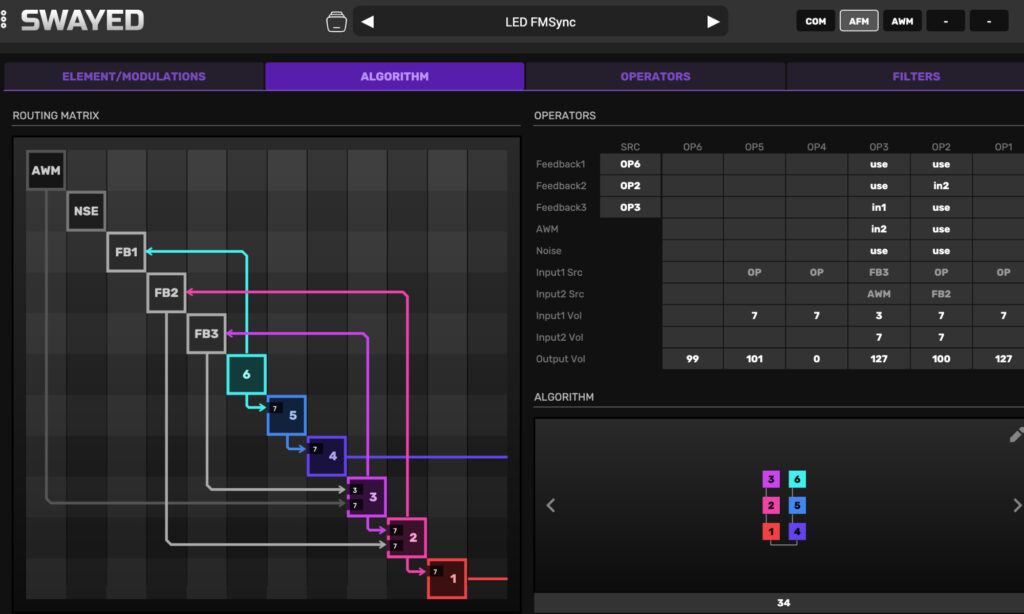The height and width of the screenshot is (614, 1024).
Task: Open the preset library jar icon
Action: 336,21
